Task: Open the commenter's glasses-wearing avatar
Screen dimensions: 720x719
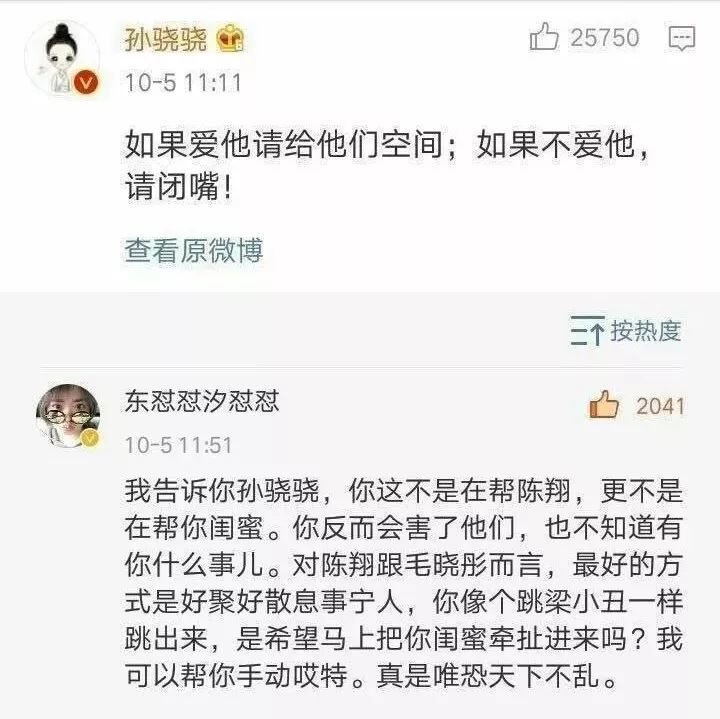Action: coord(68,416)
